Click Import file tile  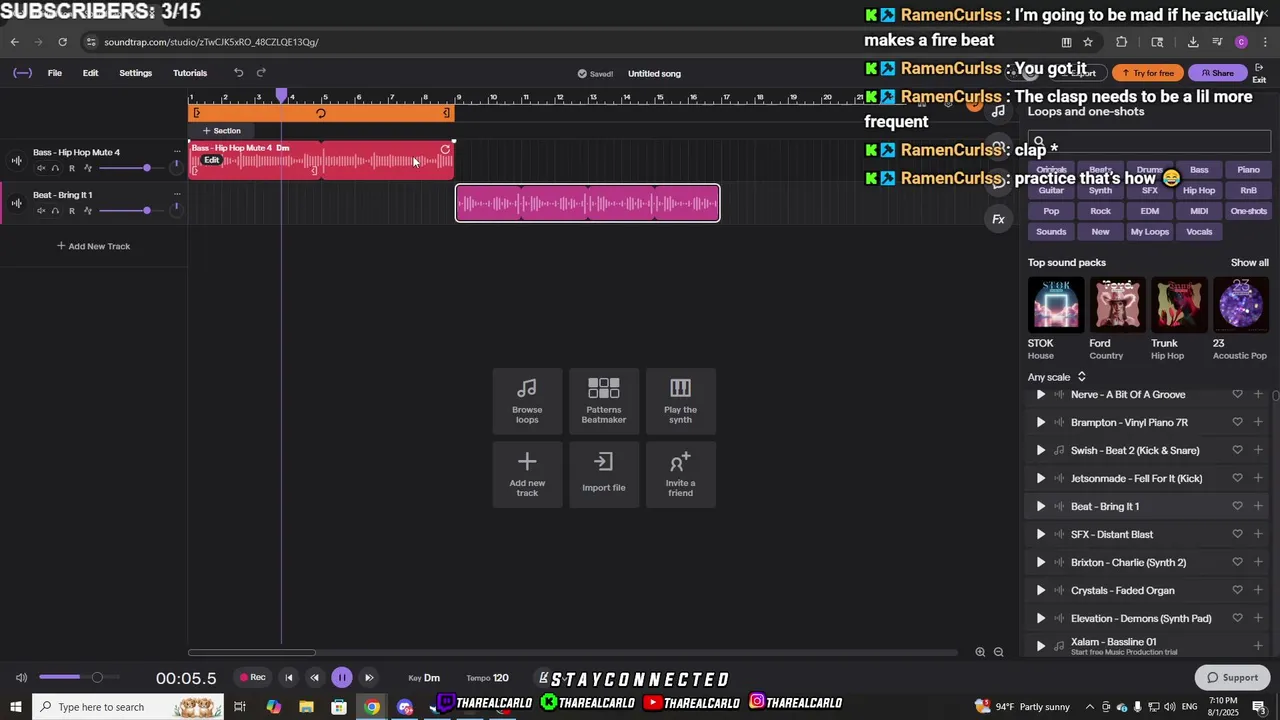click(604, 475)
